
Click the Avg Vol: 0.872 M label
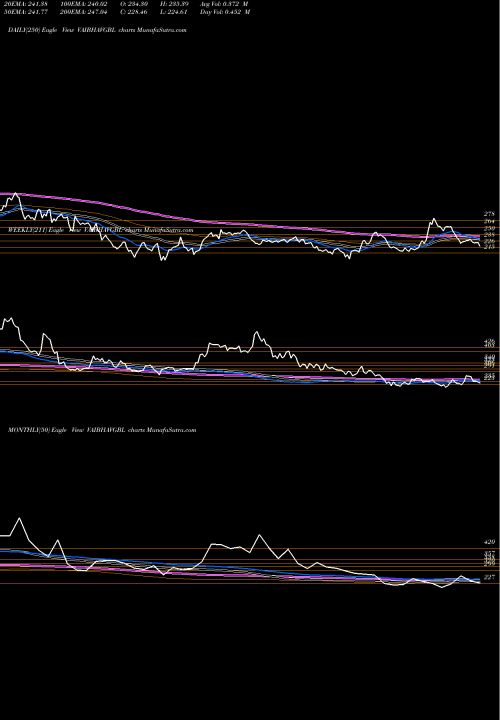[225, 4]
